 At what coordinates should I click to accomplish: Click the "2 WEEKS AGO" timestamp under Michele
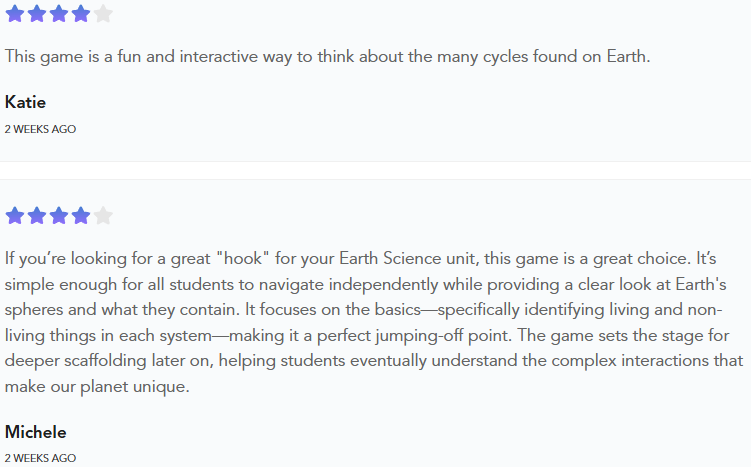pos(40,458)
